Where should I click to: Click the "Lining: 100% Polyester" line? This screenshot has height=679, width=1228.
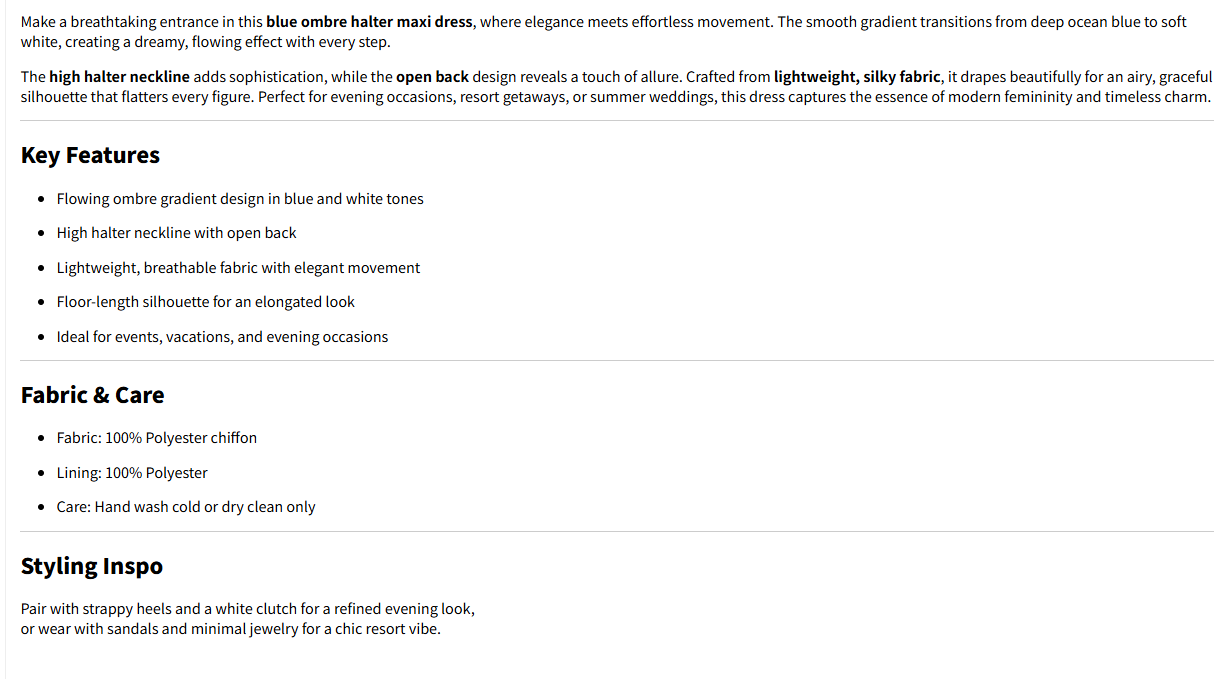(132, 473)
